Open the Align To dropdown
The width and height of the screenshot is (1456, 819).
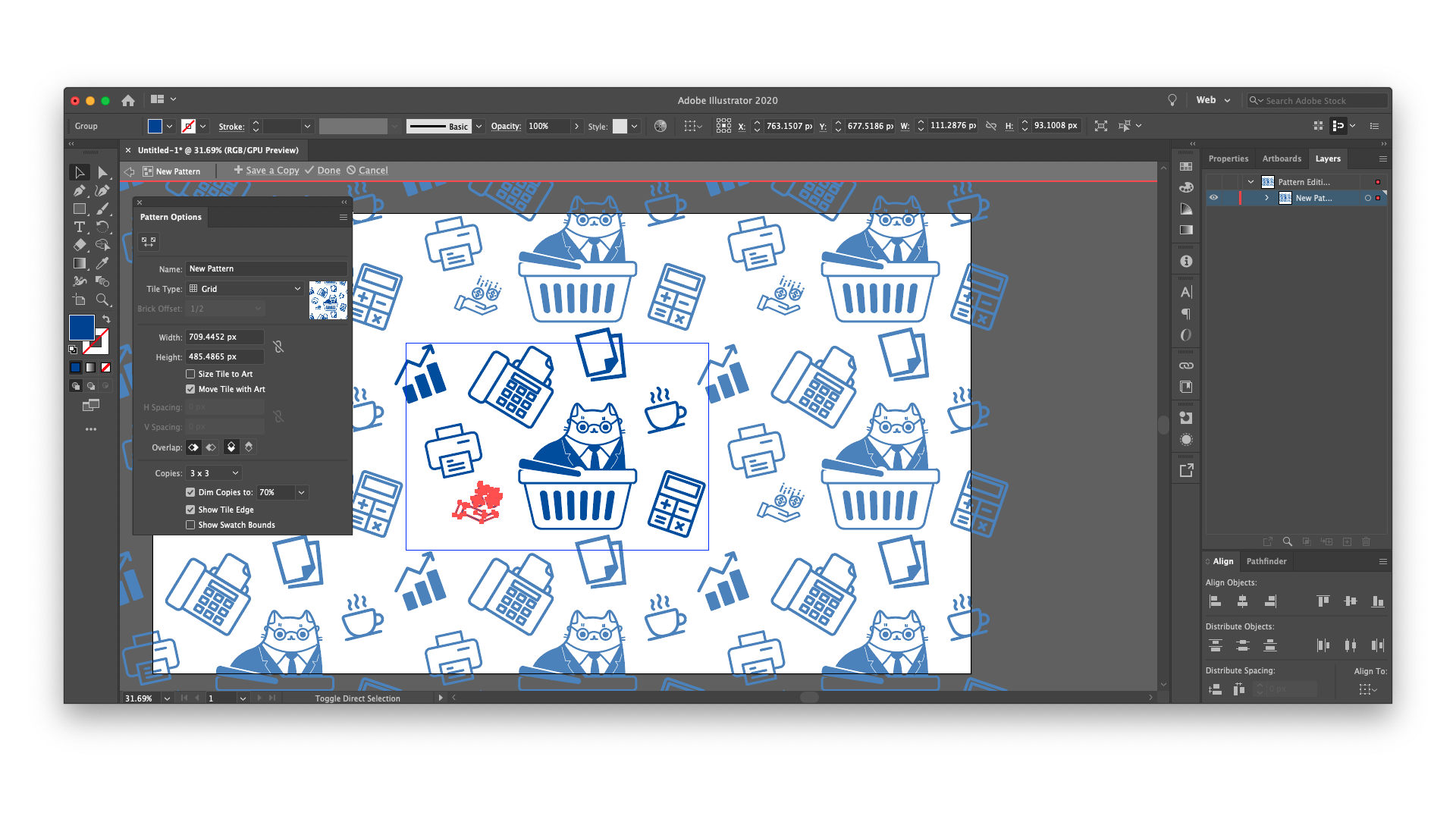coord(1369,689)
